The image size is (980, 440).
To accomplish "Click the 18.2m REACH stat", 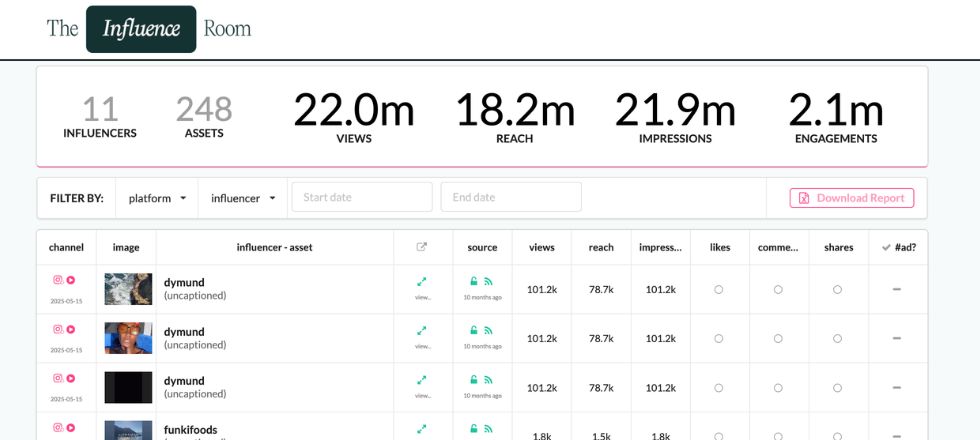I will click(x=515, y=118).
